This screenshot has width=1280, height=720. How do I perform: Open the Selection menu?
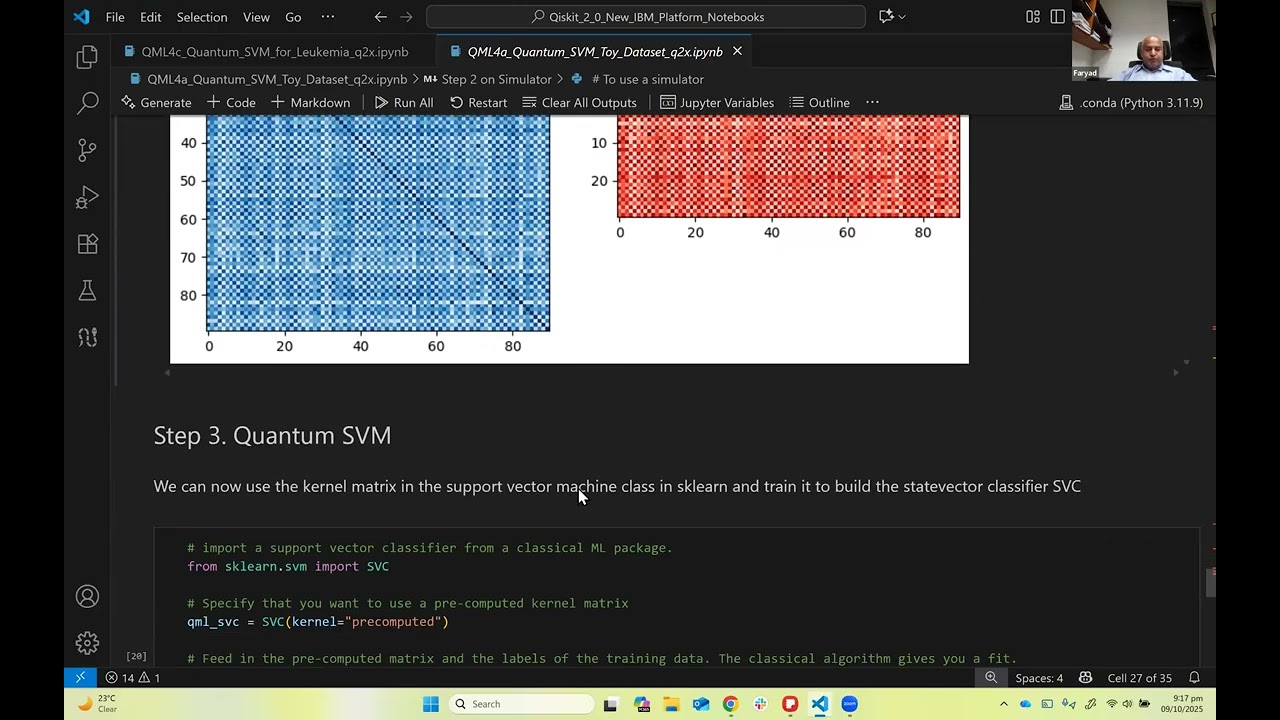[202, 17]
